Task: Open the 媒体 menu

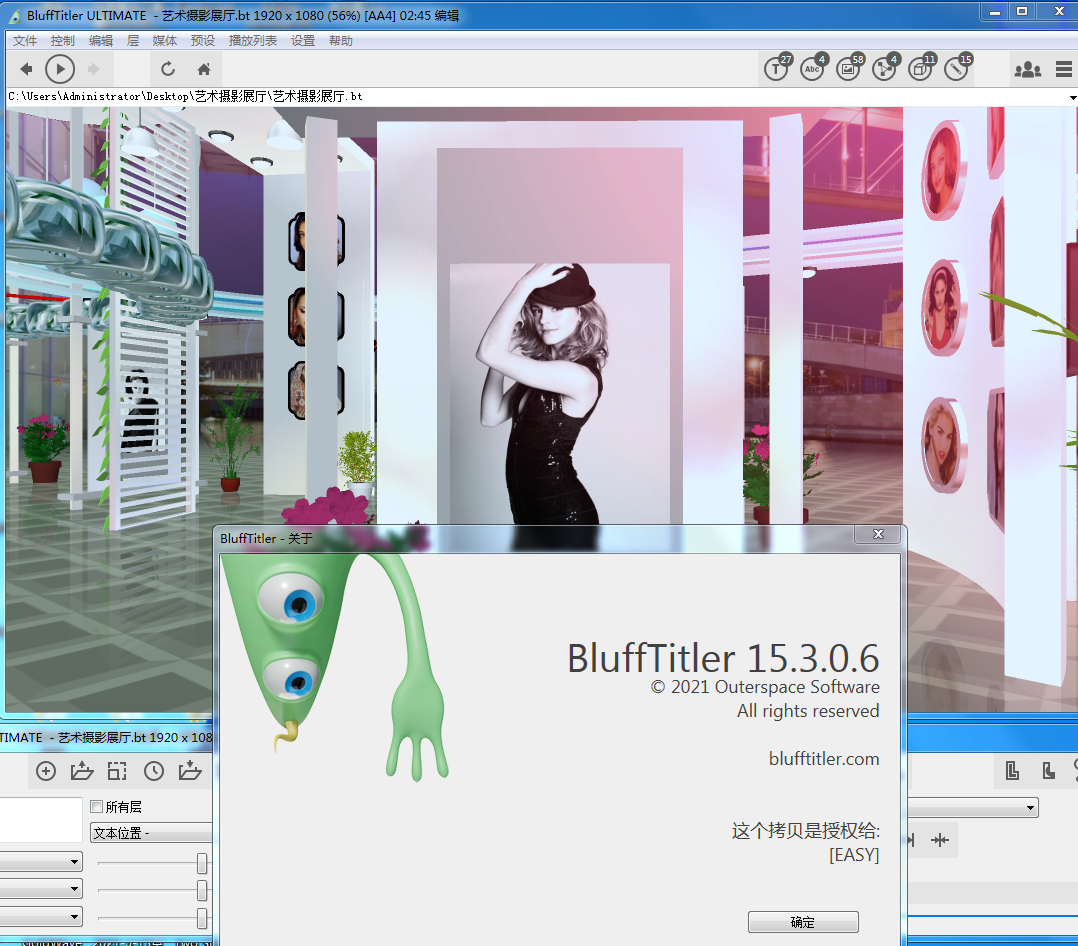Action: [165, 41]
